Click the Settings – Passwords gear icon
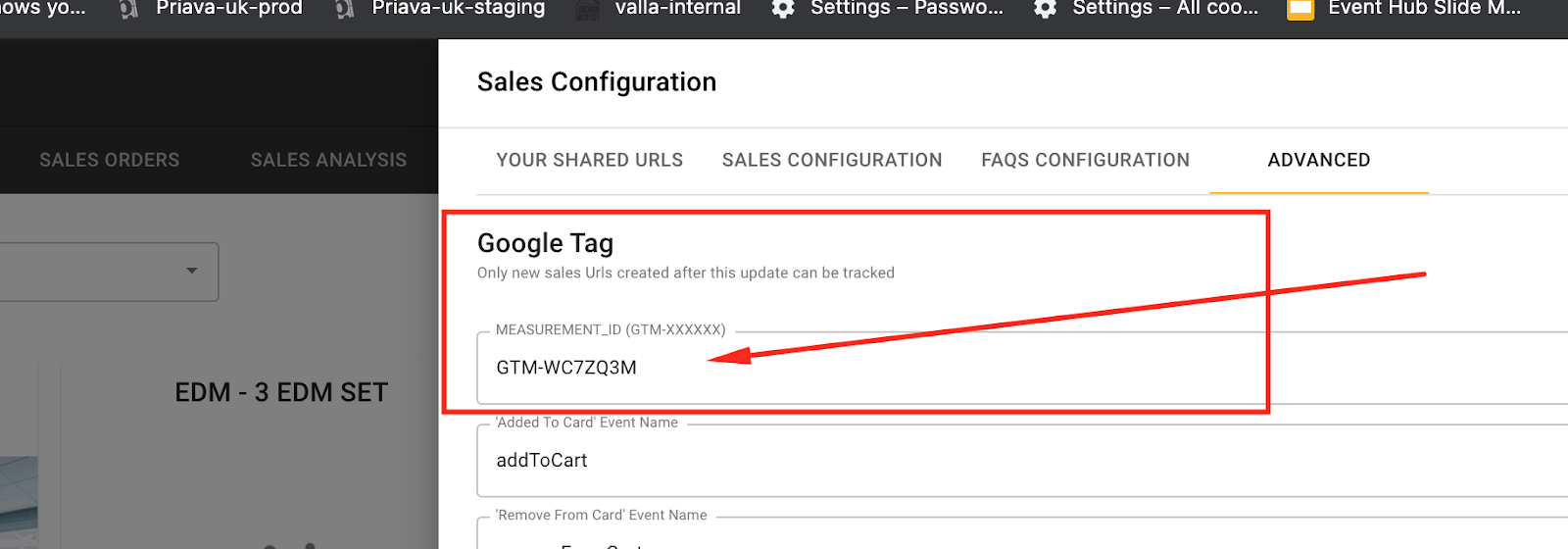The height and width of the screenshot is (549, 1568). click(782, 9)
